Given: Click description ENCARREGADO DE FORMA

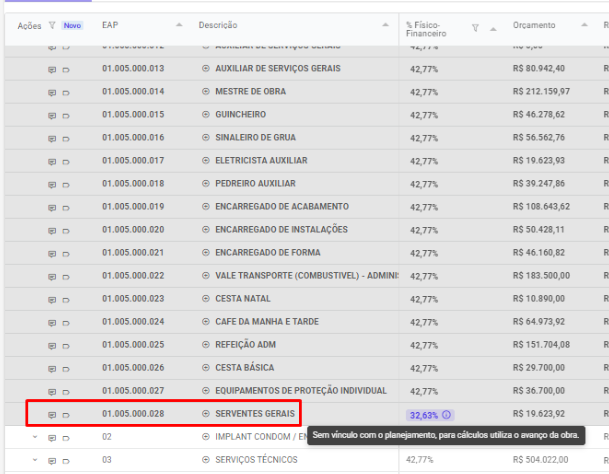Looking at the screenshot, I should click(268, 253).
